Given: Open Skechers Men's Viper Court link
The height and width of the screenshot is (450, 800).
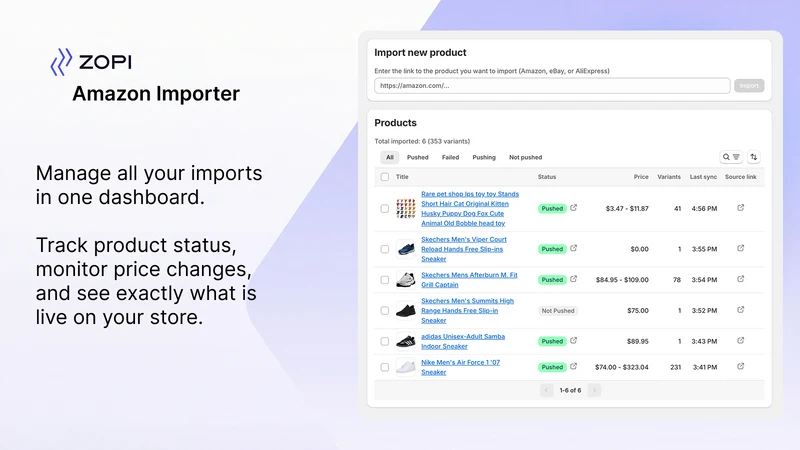Looking at the screenshot, I should tap(464, 249).
